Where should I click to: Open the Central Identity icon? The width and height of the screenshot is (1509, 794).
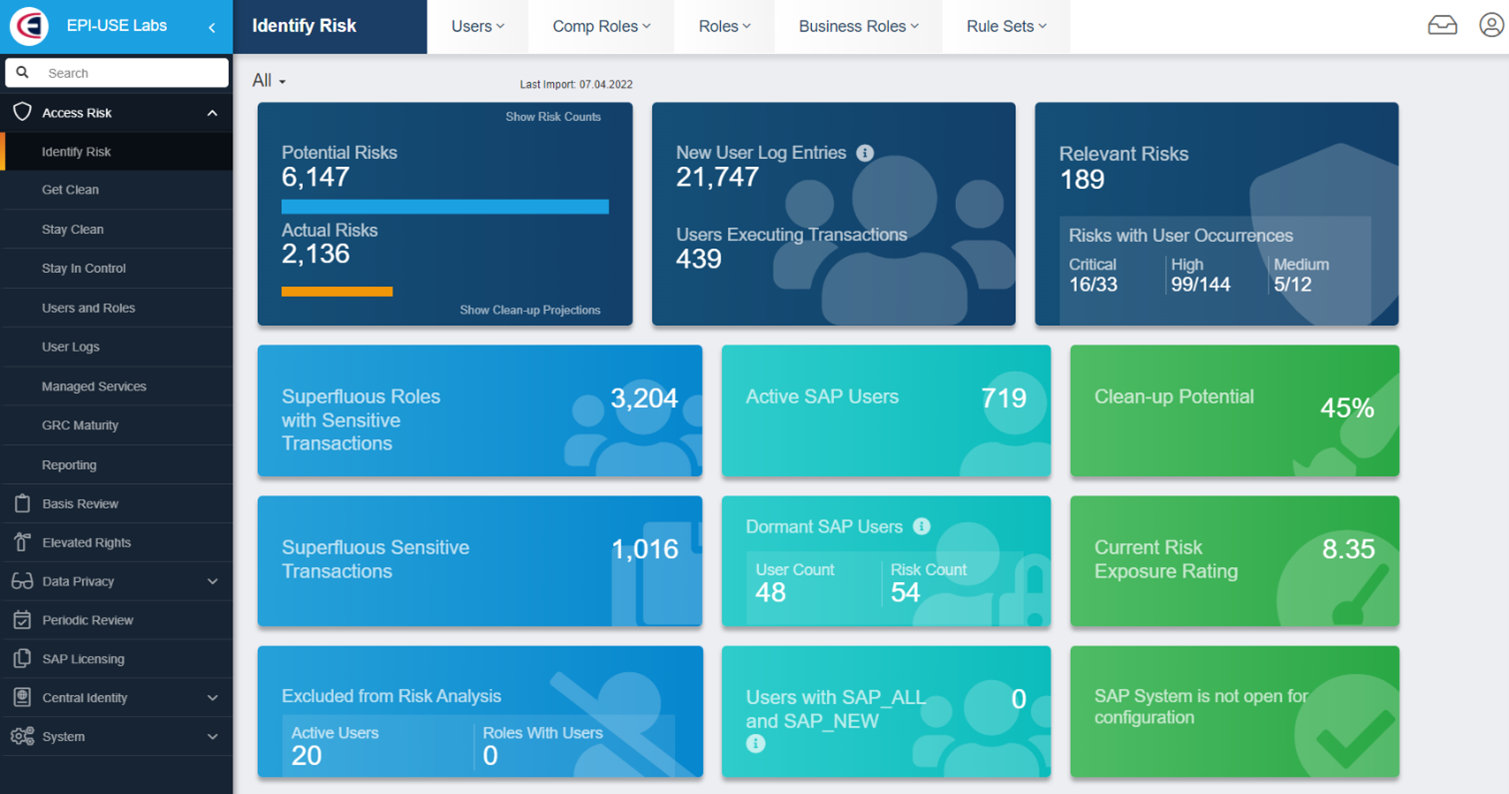(22, 697)
